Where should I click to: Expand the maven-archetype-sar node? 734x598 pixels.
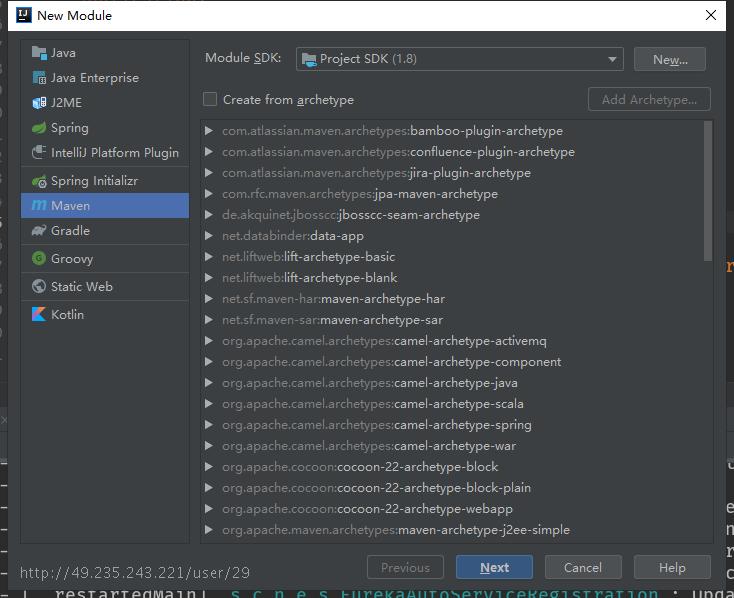click(209, 320)
